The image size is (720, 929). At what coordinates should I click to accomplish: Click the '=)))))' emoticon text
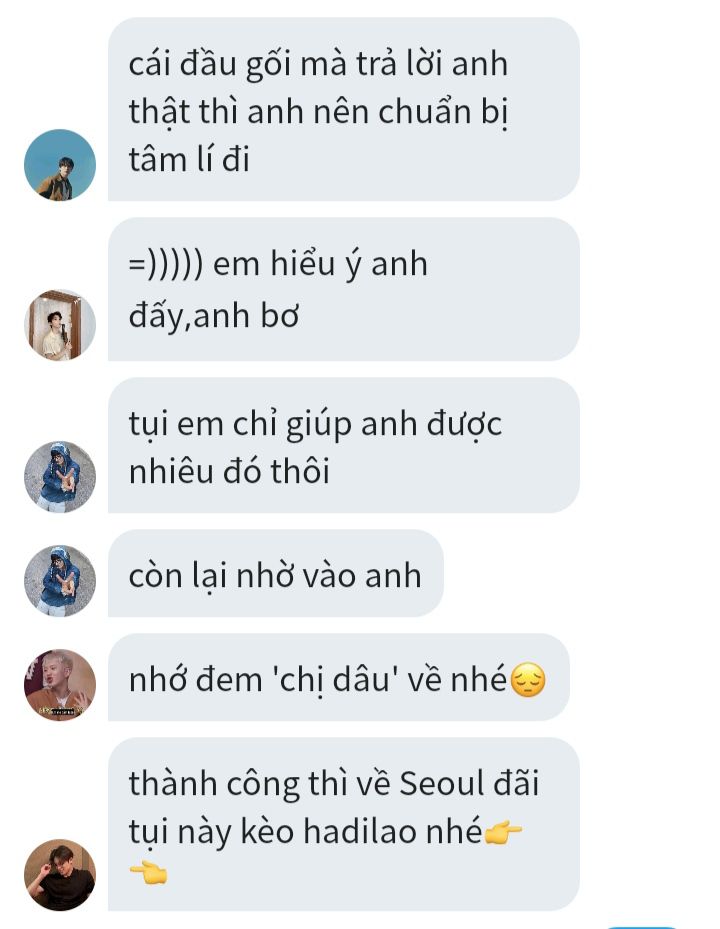tap(166, 264)
